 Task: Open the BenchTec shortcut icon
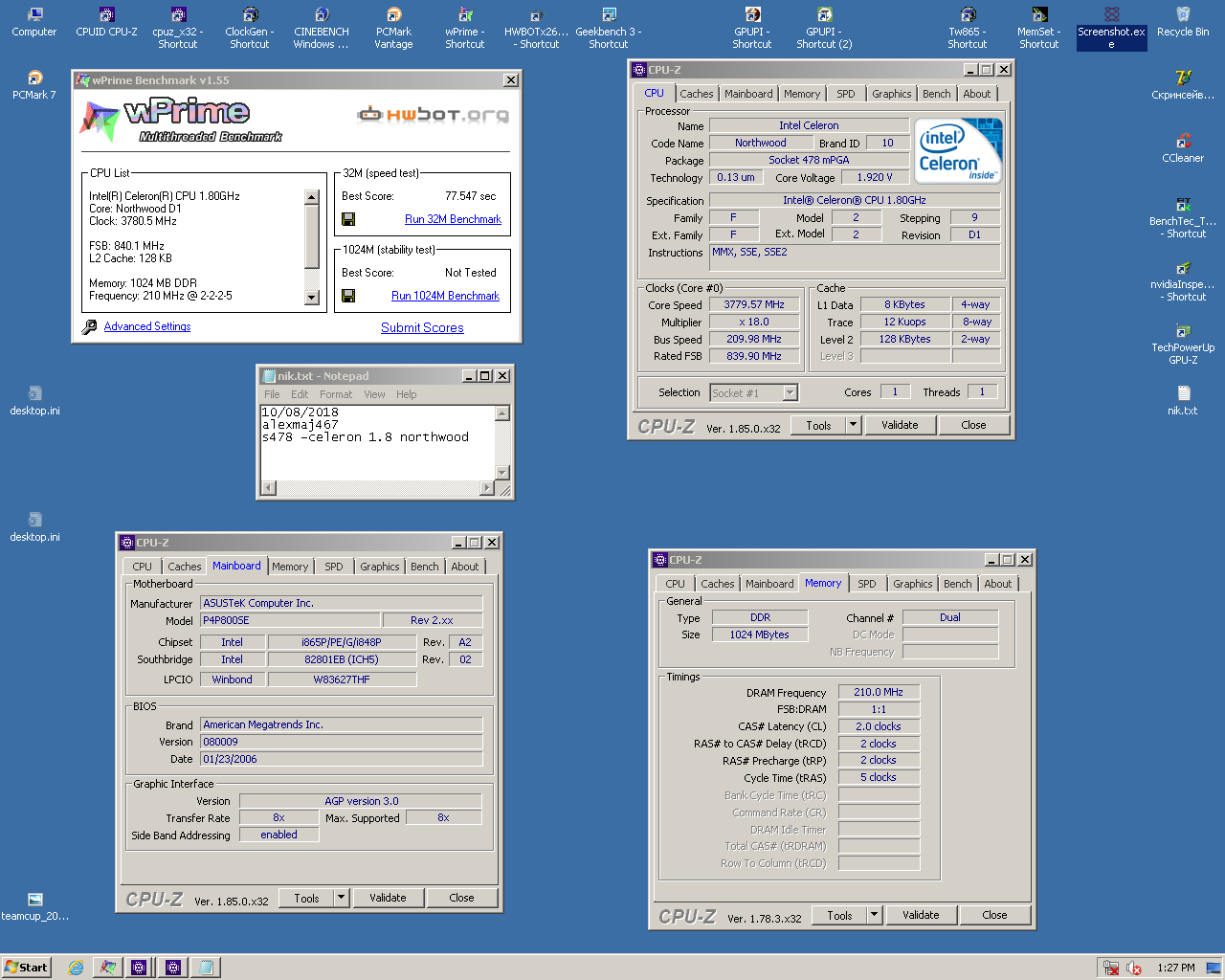coord(1183,217)
